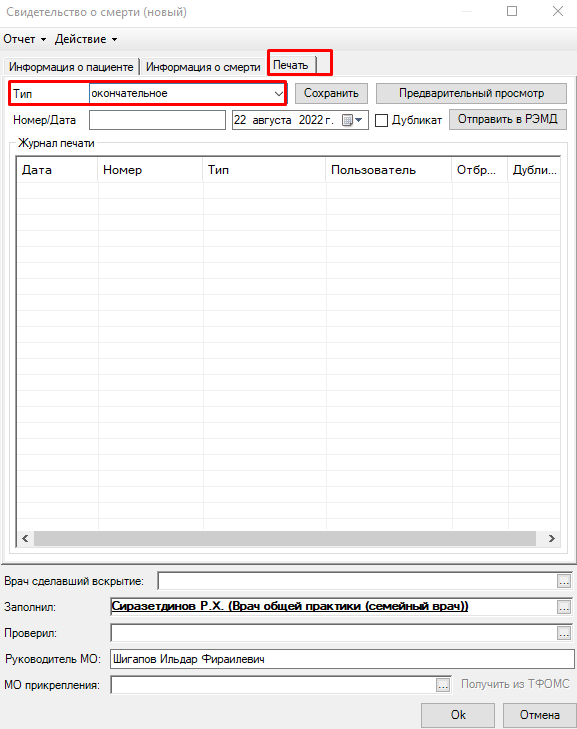Click the Сохранить button
Image resolution: width=577 pixels, height=729 pixels.
coord(331,93)
